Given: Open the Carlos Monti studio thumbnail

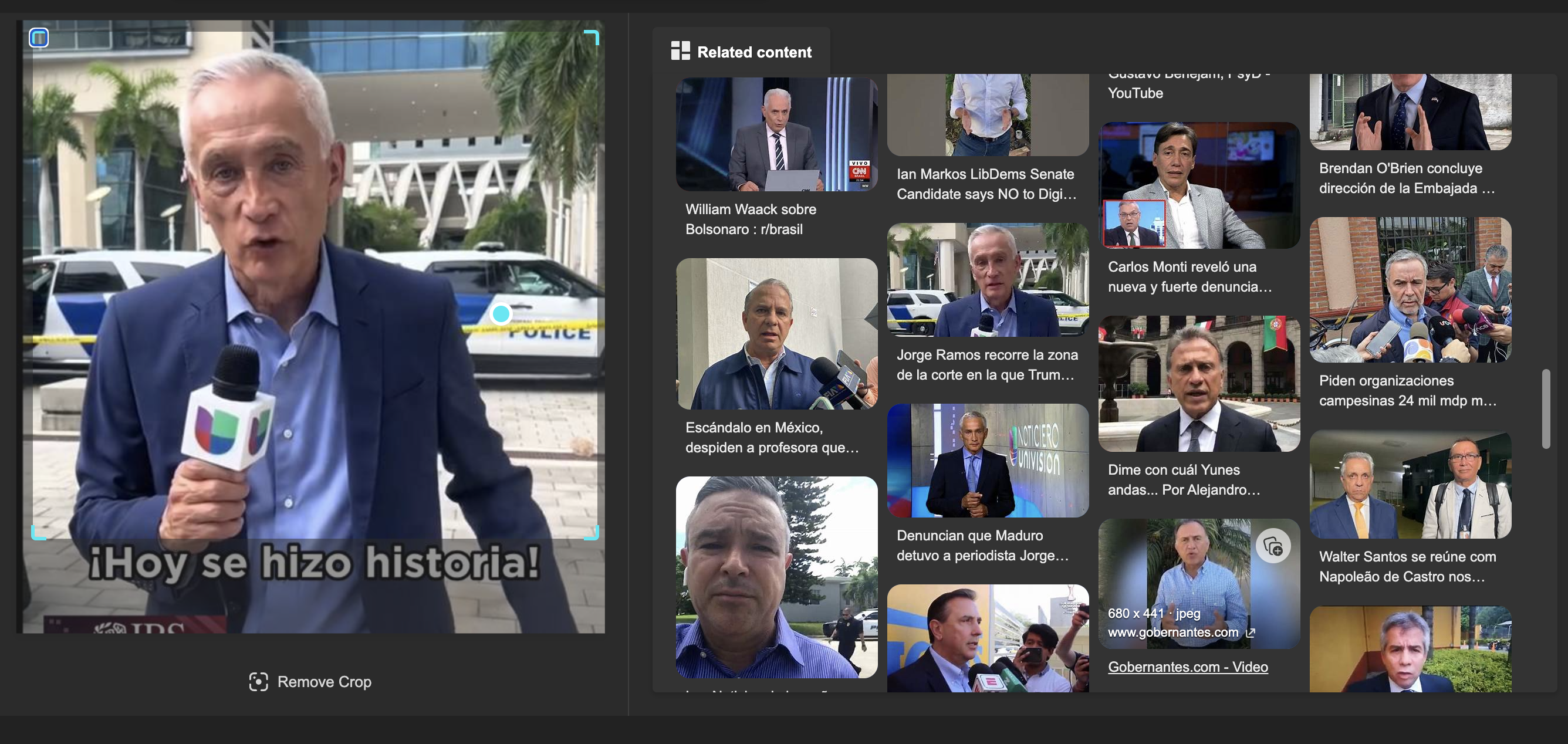Looking at the screenshot, I should point(1198,185).
